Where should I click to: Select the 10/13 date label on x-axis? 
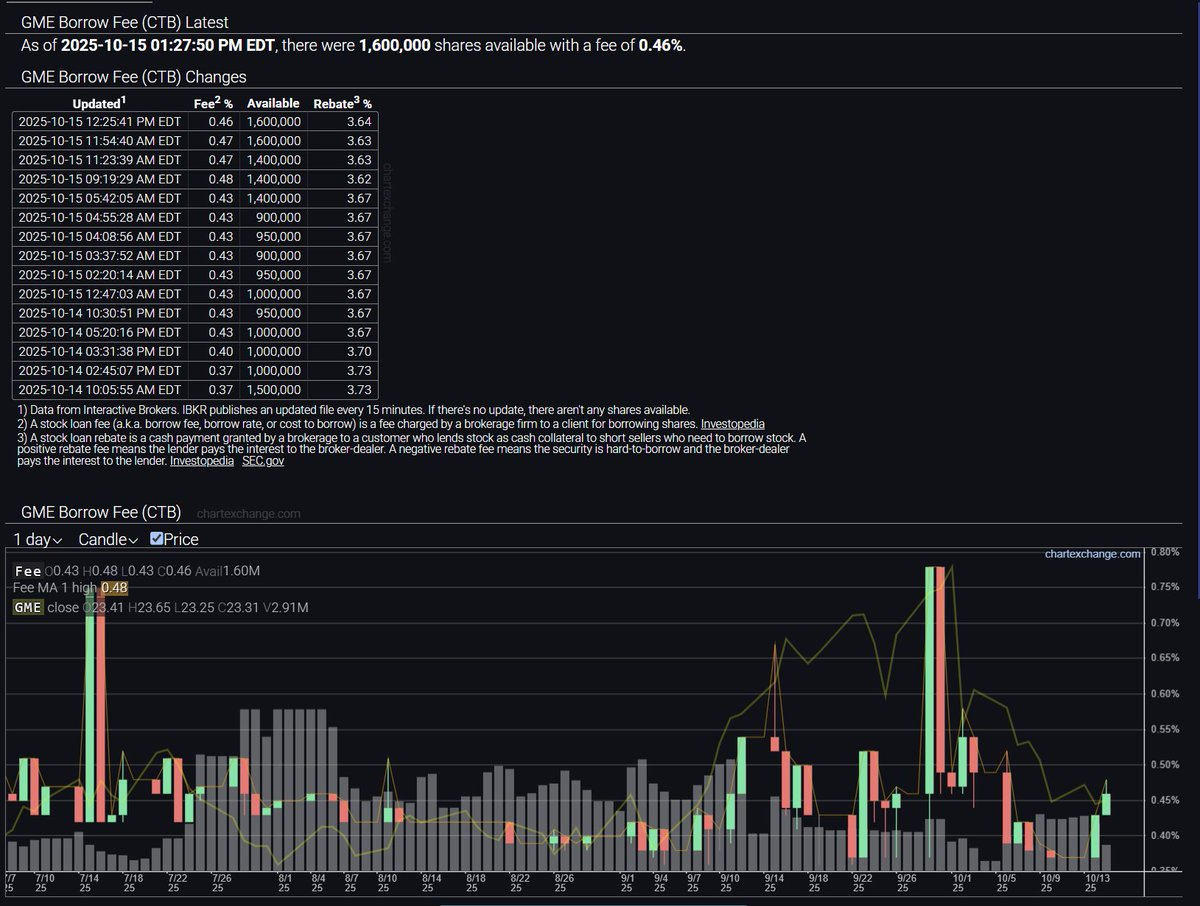tap(1098, 882)
